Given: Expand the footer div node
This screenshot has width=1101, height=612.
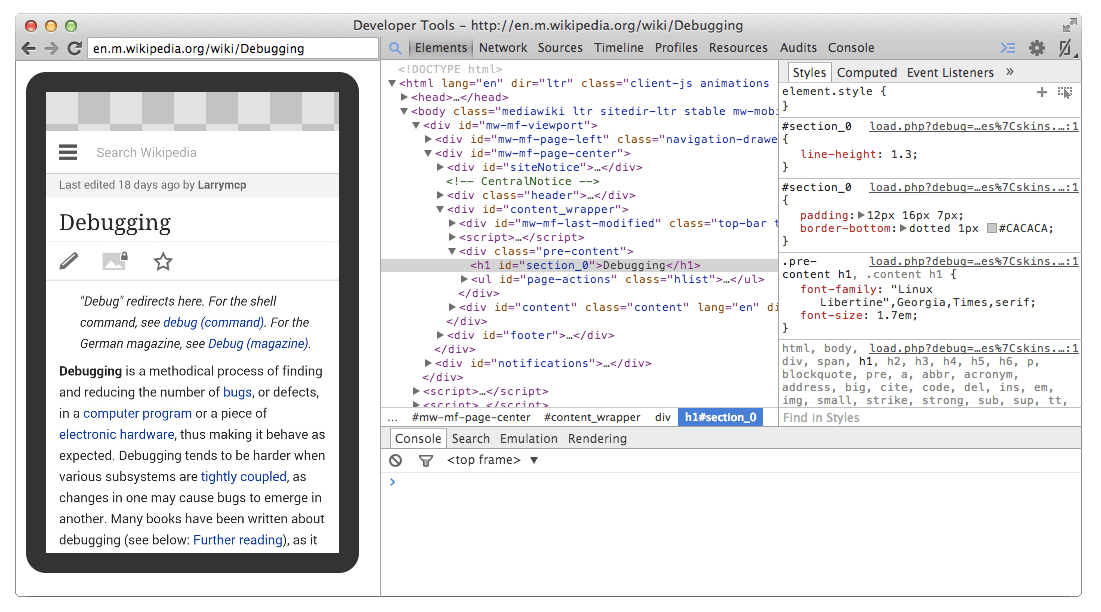Looking at the screenshot, I should point(440,335).
